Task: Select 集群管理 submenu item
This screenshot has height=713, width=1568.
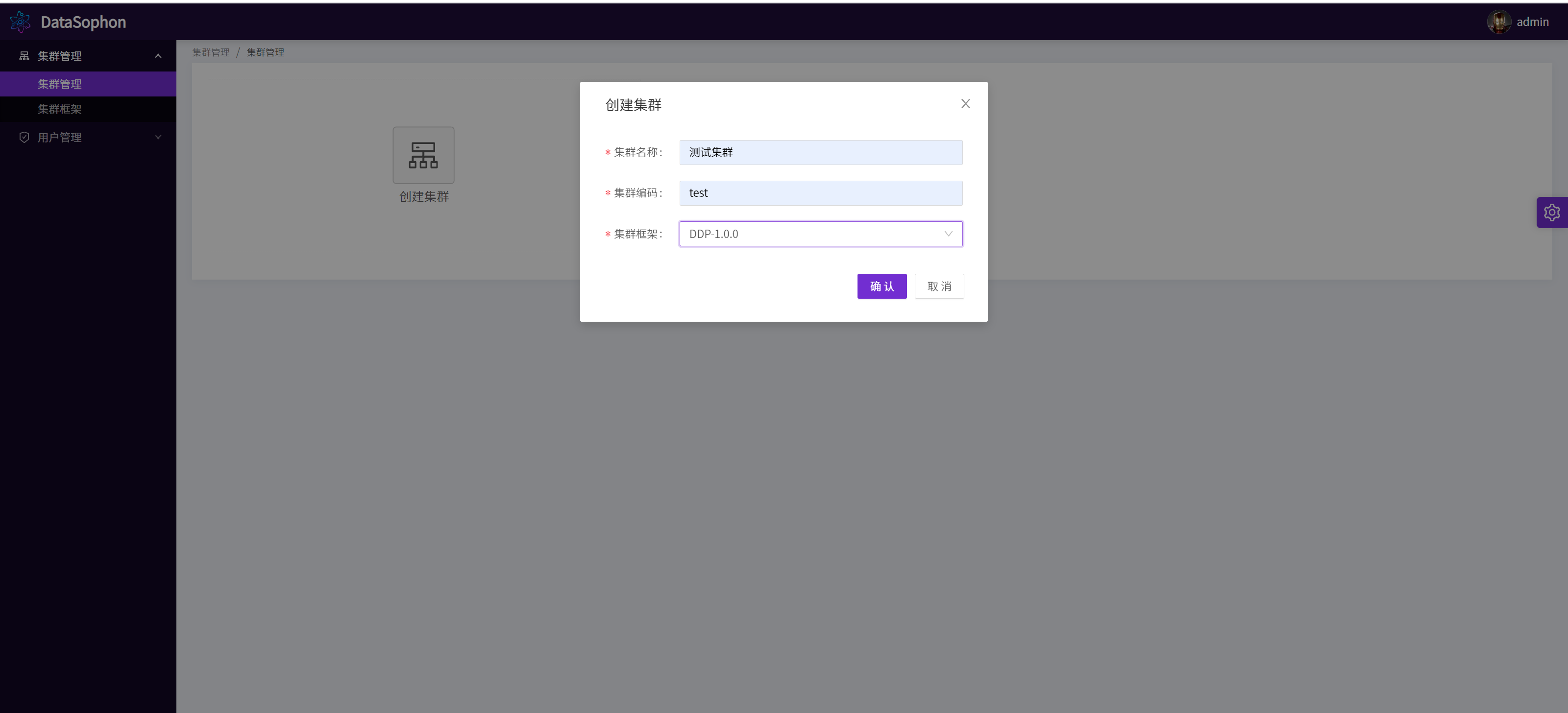Action: (88, 84)
